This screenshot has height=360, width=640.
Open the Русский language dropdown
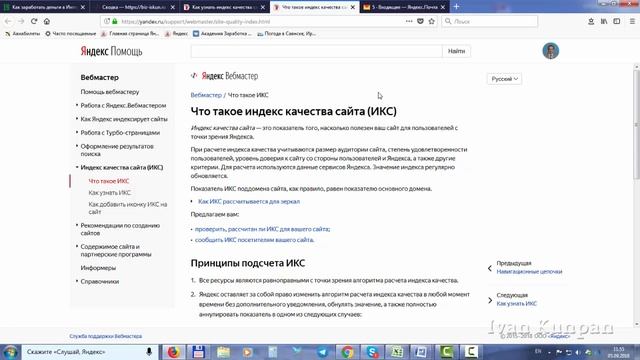click(504, 79)
